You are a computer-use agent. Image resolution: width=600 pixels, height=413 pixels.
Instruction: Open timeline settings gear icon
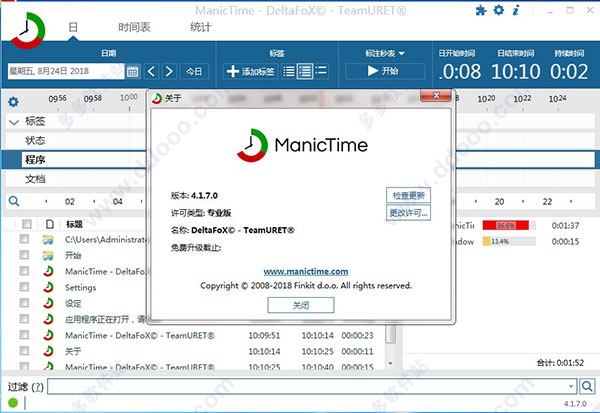tap(13, 102)
